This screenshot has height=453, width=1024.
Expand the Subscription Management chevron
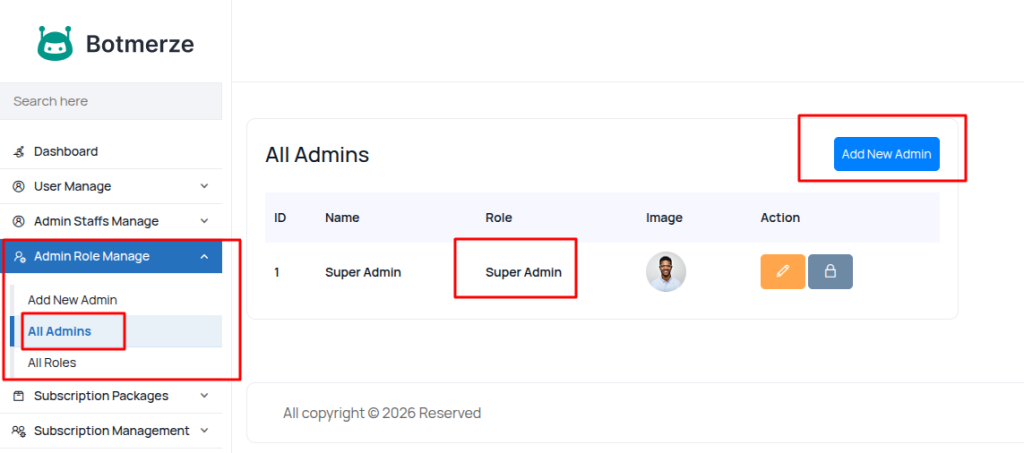(204, 431)
